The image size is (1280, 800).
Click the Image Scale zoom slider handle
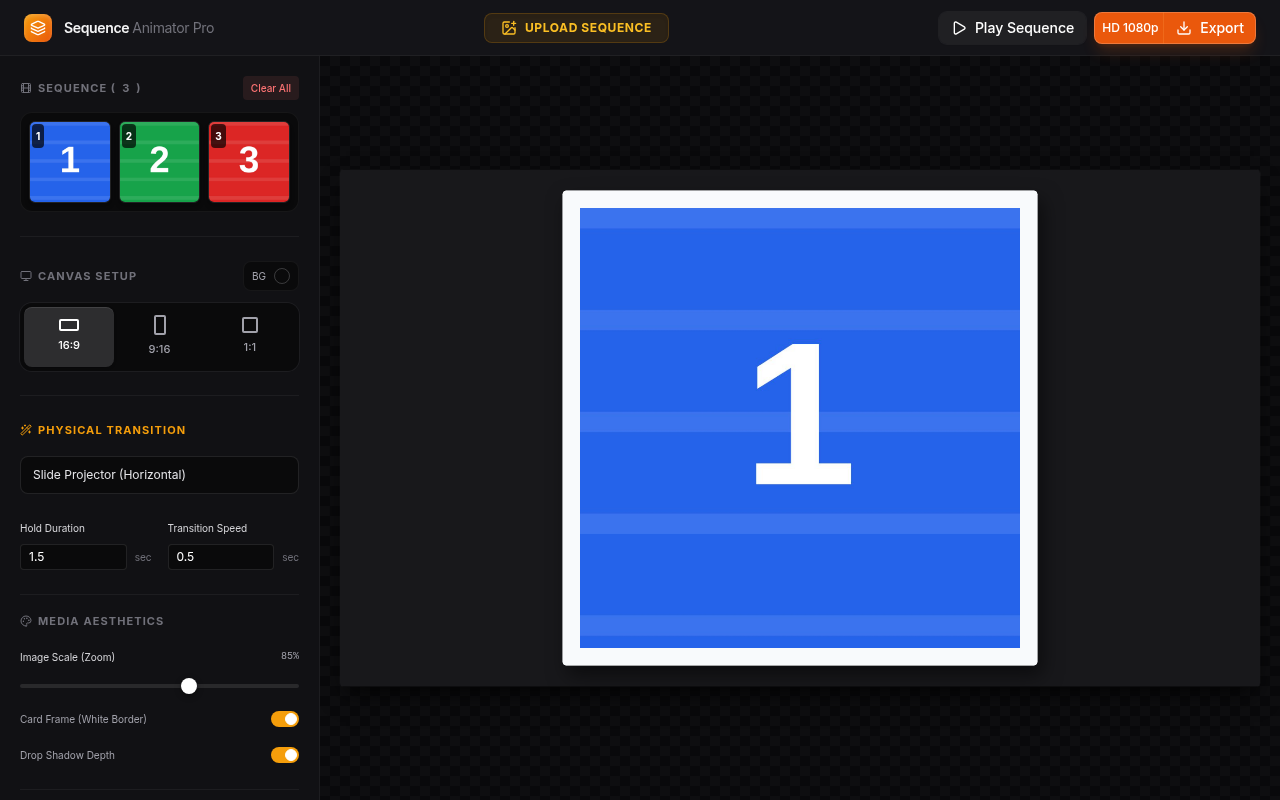click(189, 686)
